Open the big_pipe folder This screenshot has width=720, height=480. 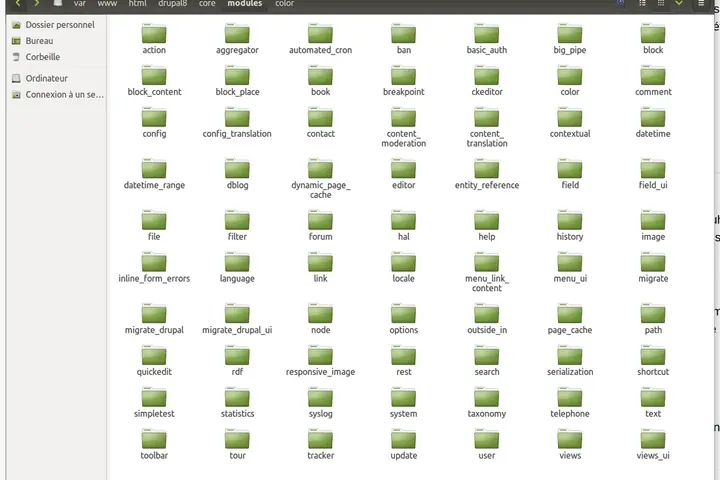(x=570, y=39)
